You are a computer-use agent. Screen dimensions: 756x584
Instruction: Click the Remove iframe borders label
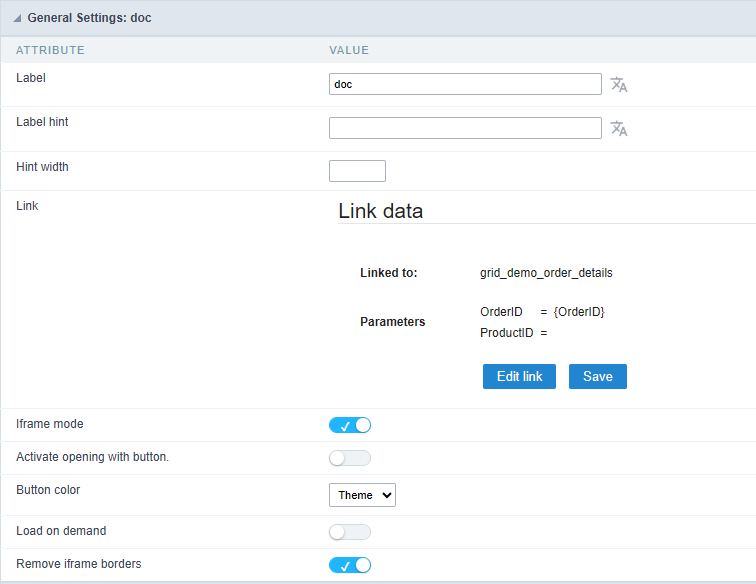click(79, 564)
